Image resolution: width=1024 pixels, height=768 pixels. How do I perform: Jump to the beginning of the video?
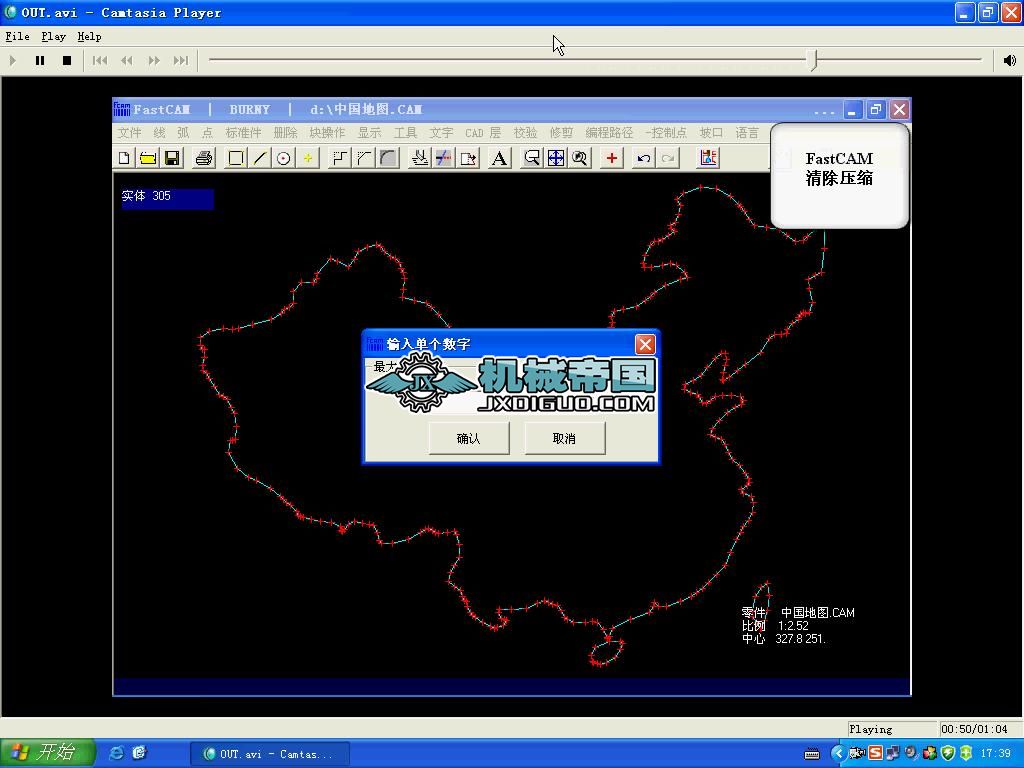[100, 60]
